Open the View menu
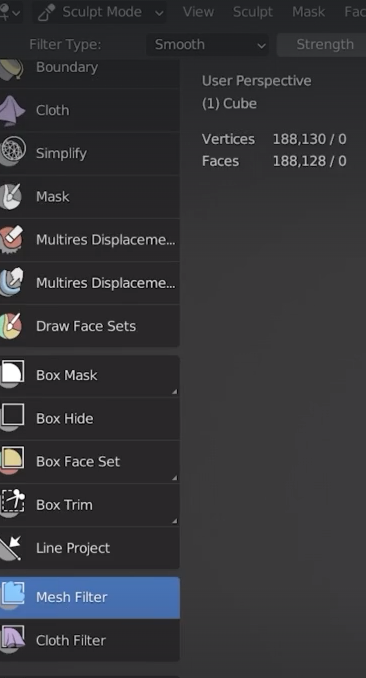The image size is (366, 678). pyautogui.click(x=198, y=12)
